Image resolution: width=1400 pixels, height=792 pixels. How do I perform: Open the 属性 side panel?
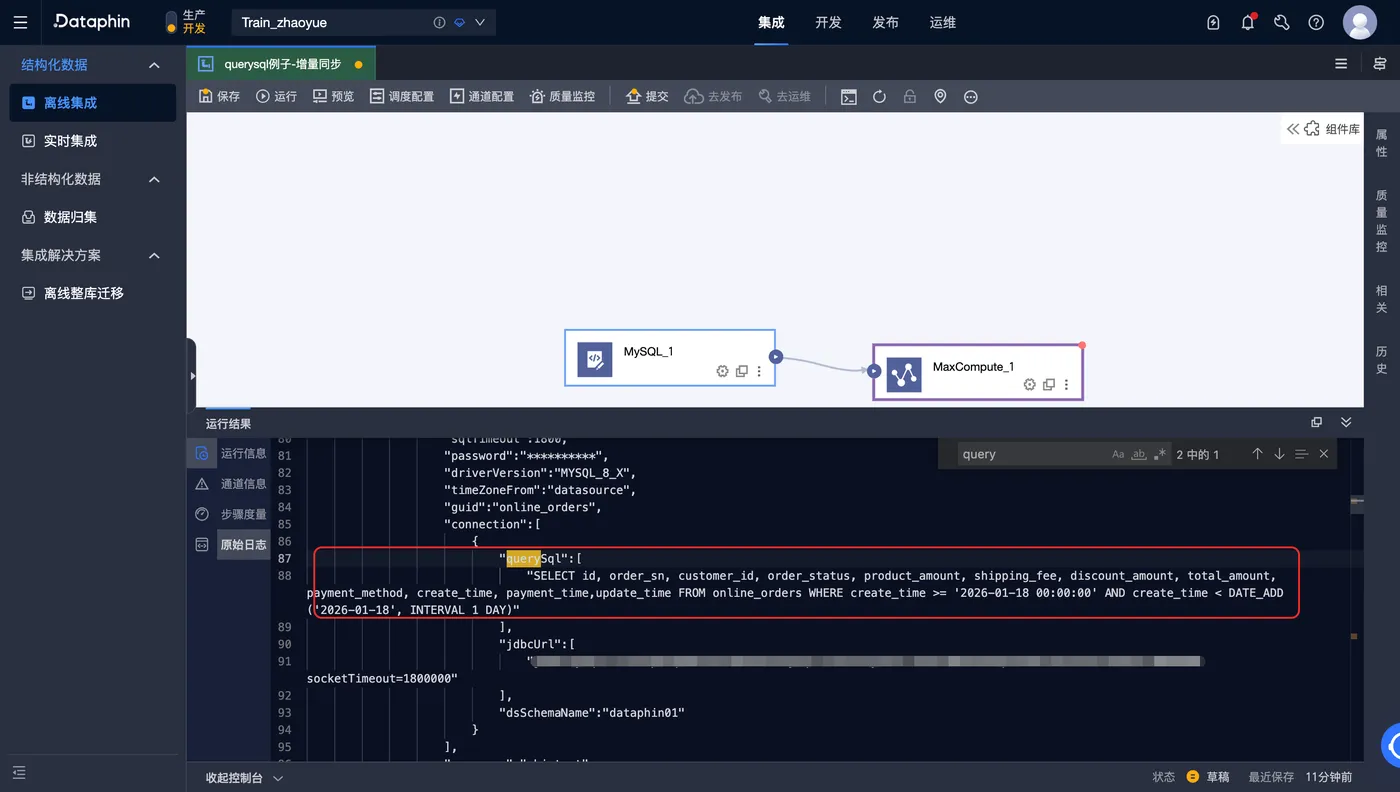(x=1382, y=143)
